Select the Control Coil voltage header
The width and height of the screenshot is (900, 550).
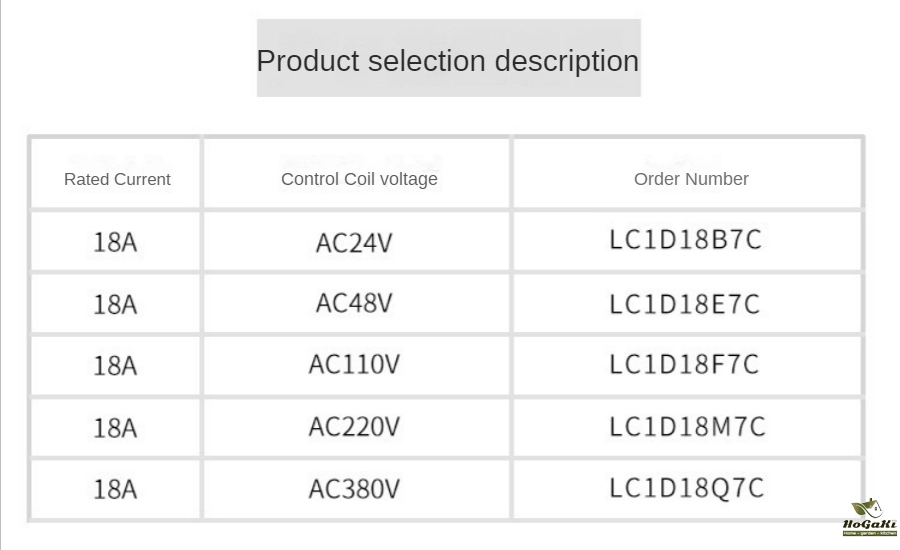pos(359,179)
